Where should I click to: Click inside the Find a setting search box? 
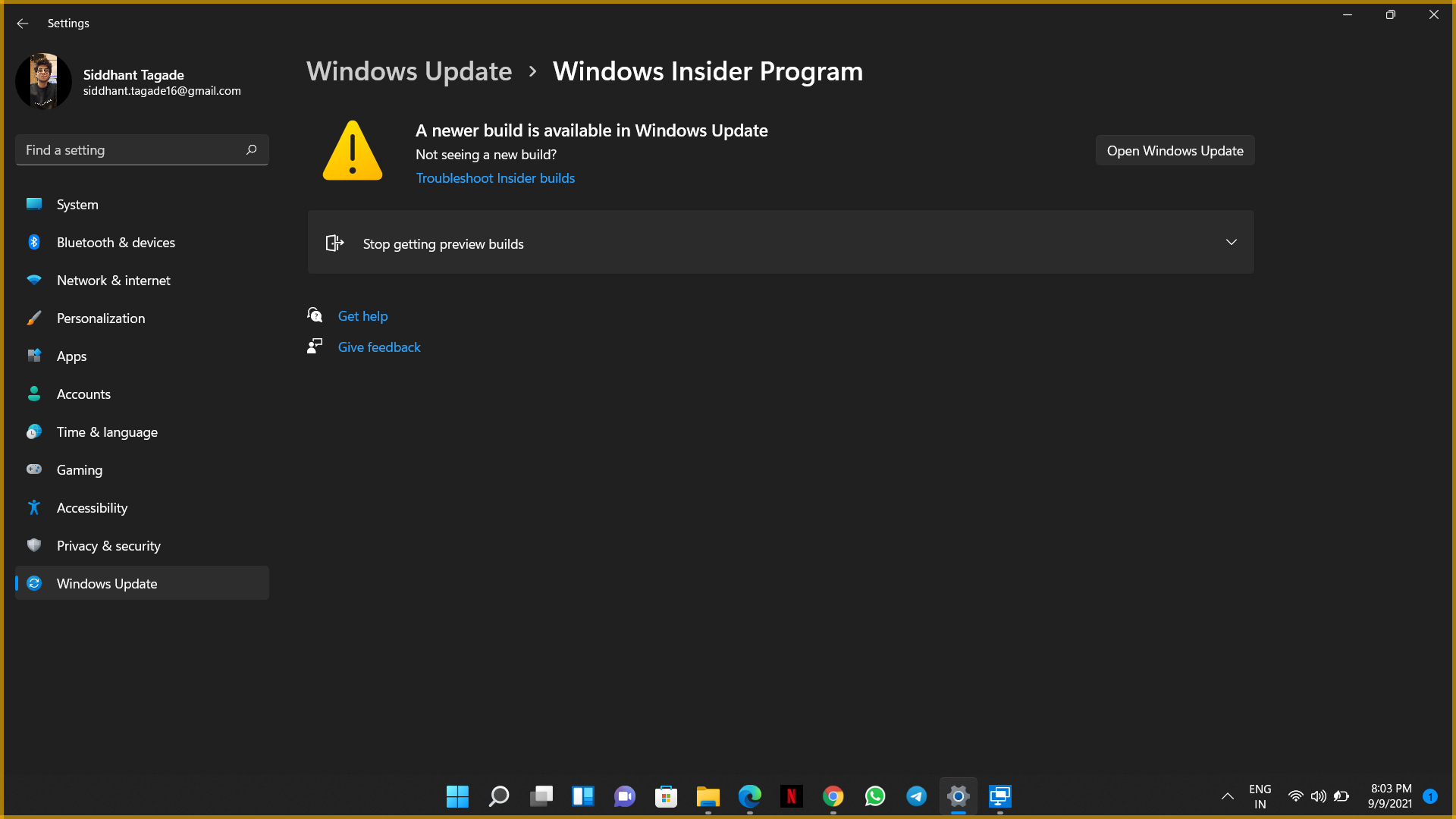point(142,149)
